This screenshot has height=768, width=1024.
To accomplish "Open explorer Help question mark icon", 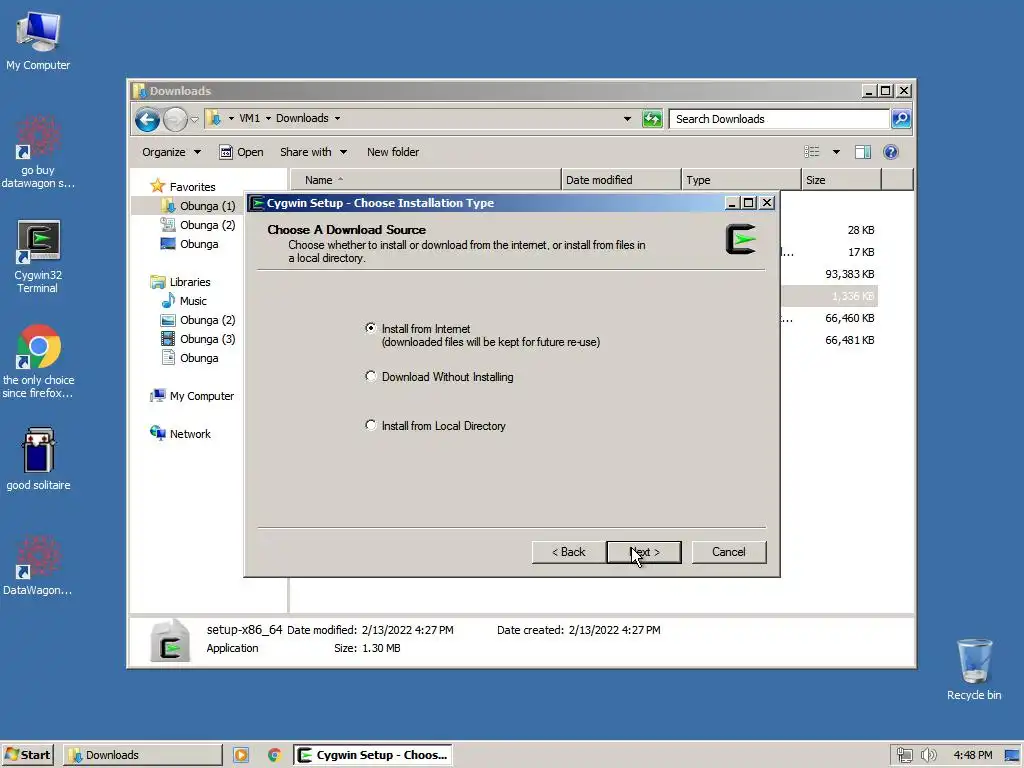I will [x=890, y=152].
